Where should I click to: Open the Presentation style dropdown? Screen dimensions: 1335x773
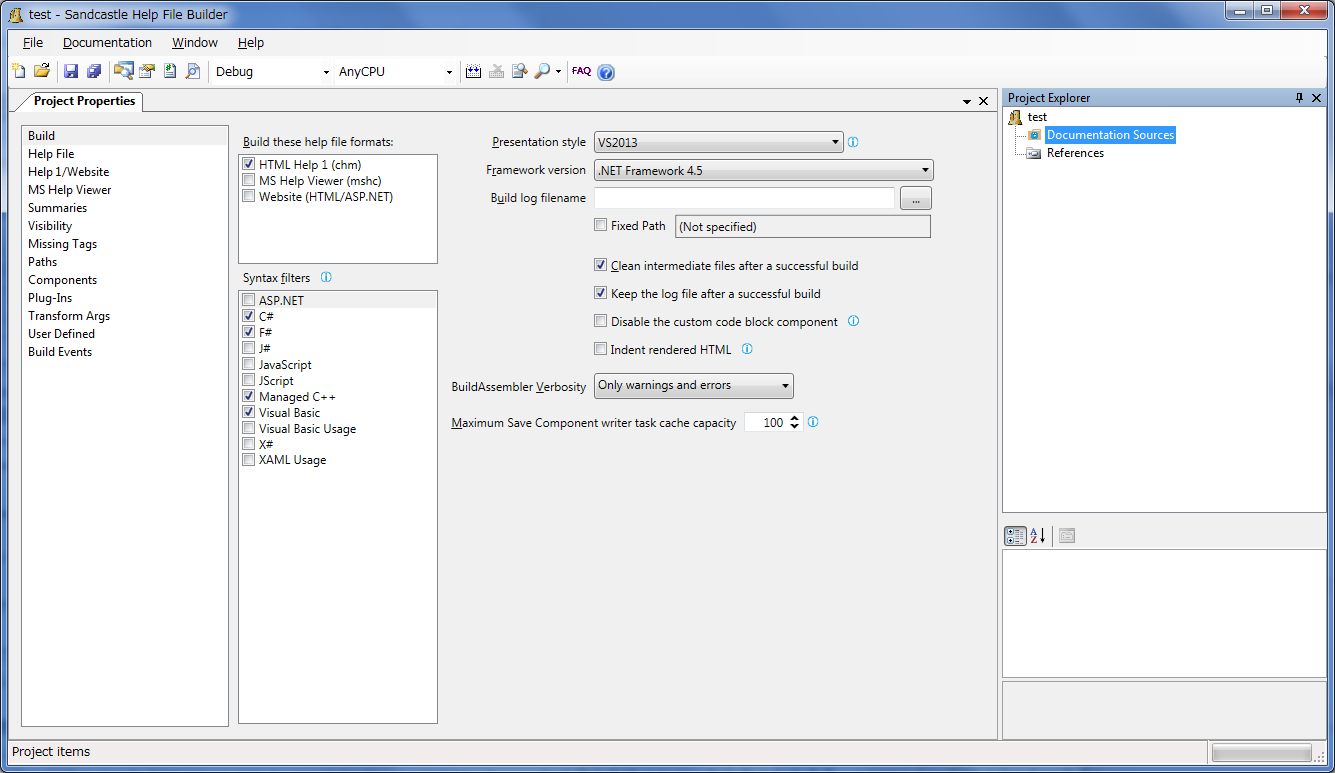[719, 143]
